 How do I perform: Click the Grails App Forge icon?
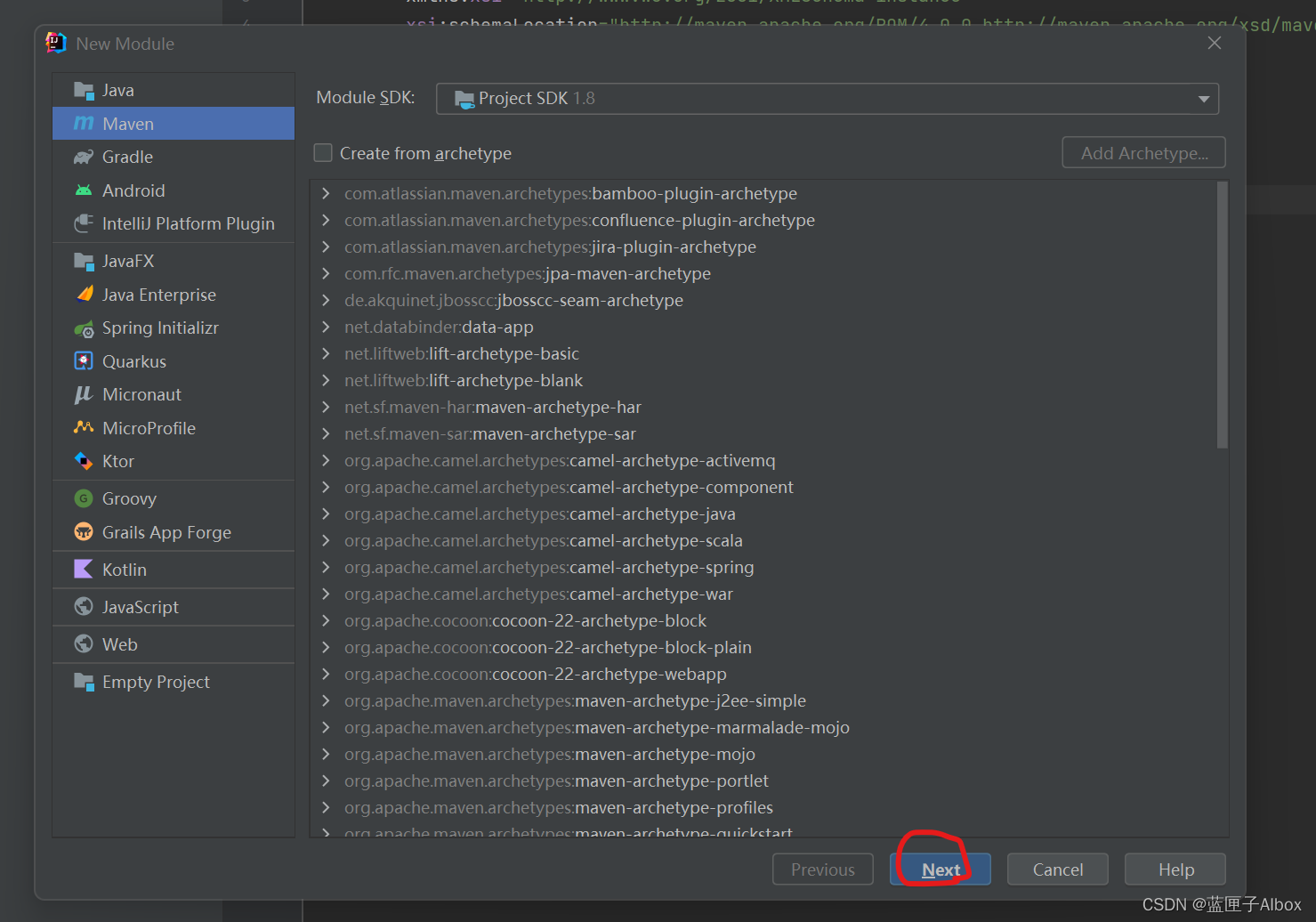(x=84, y=532)
